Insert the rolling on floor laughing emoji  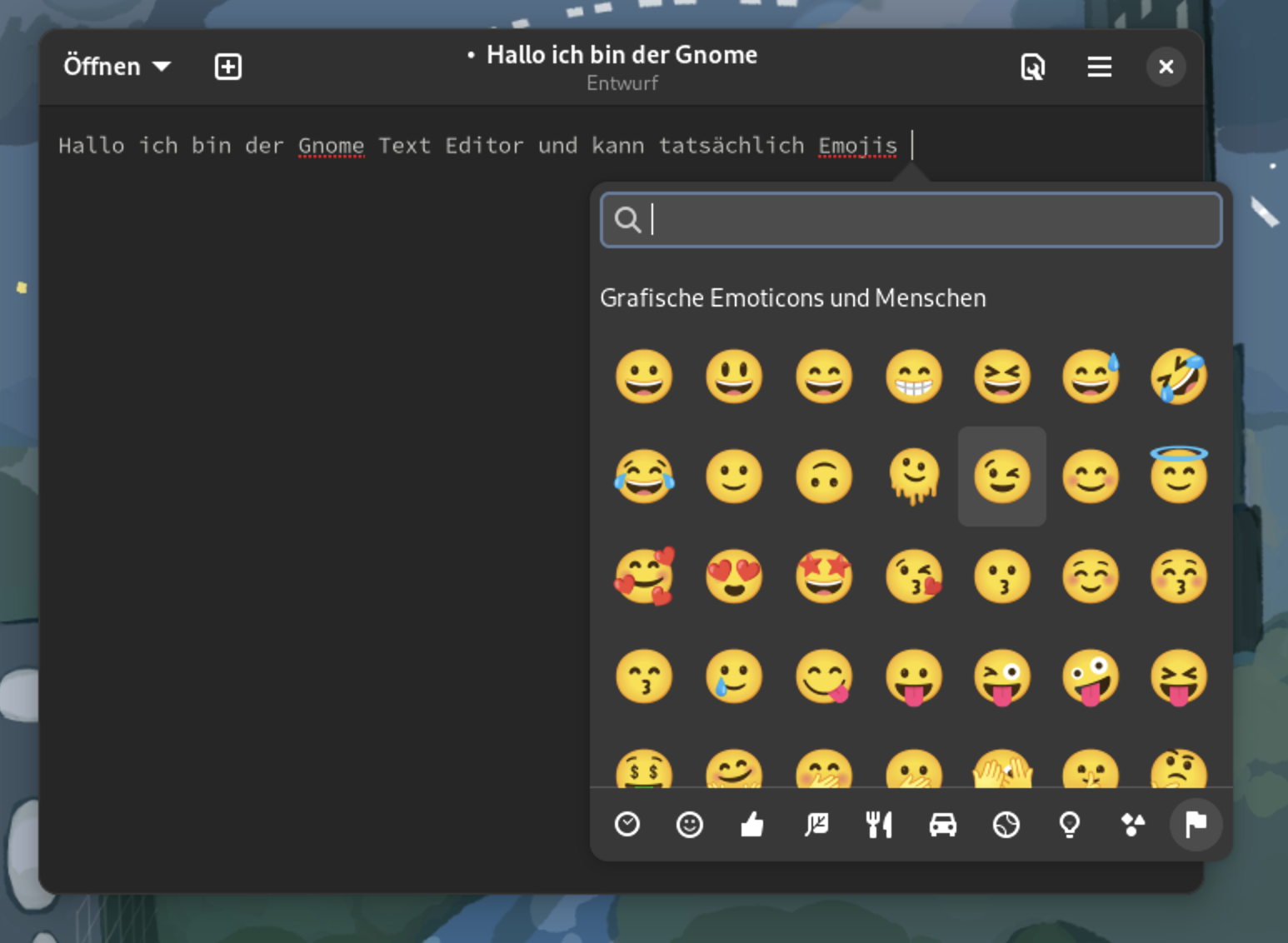[x=1179, y=377]
